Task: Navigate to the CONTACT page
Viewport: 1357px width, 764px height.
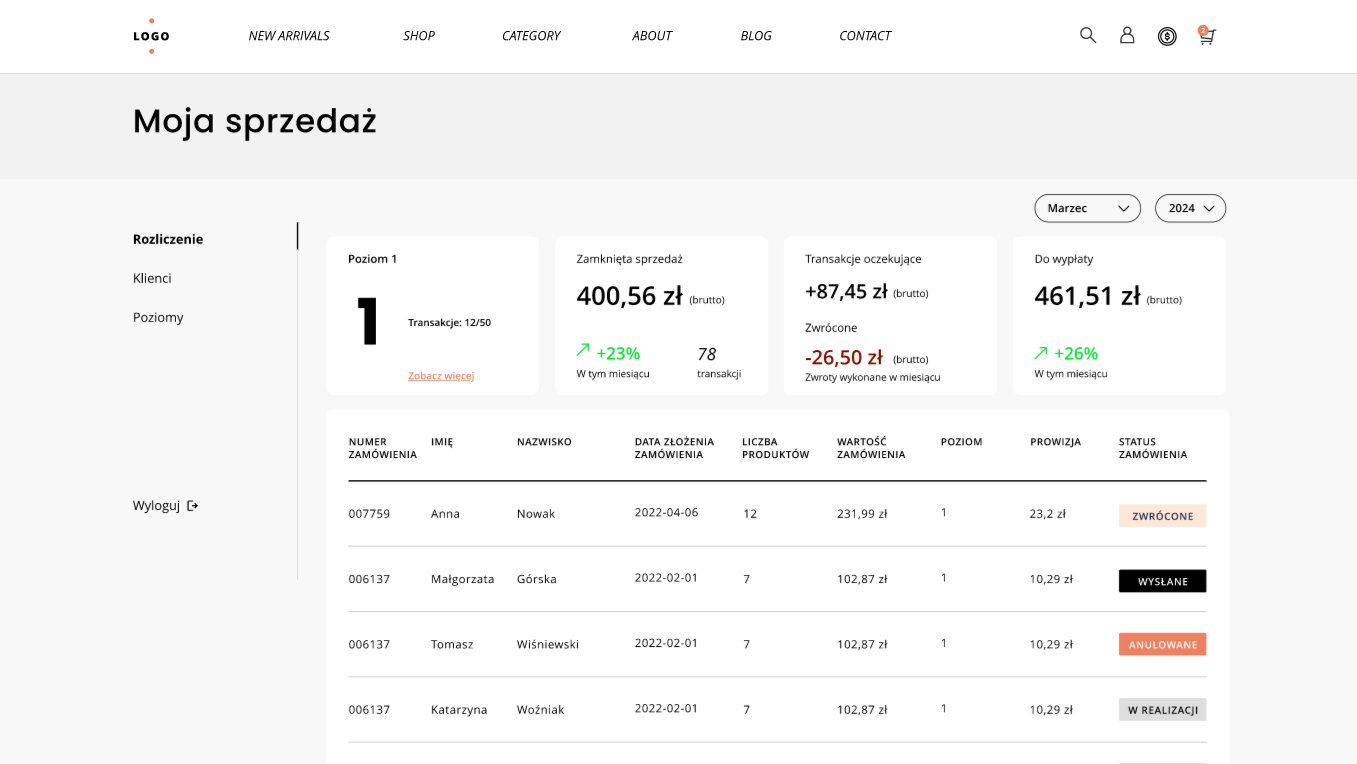Action: pyautogui.click(x=865, y=36)
